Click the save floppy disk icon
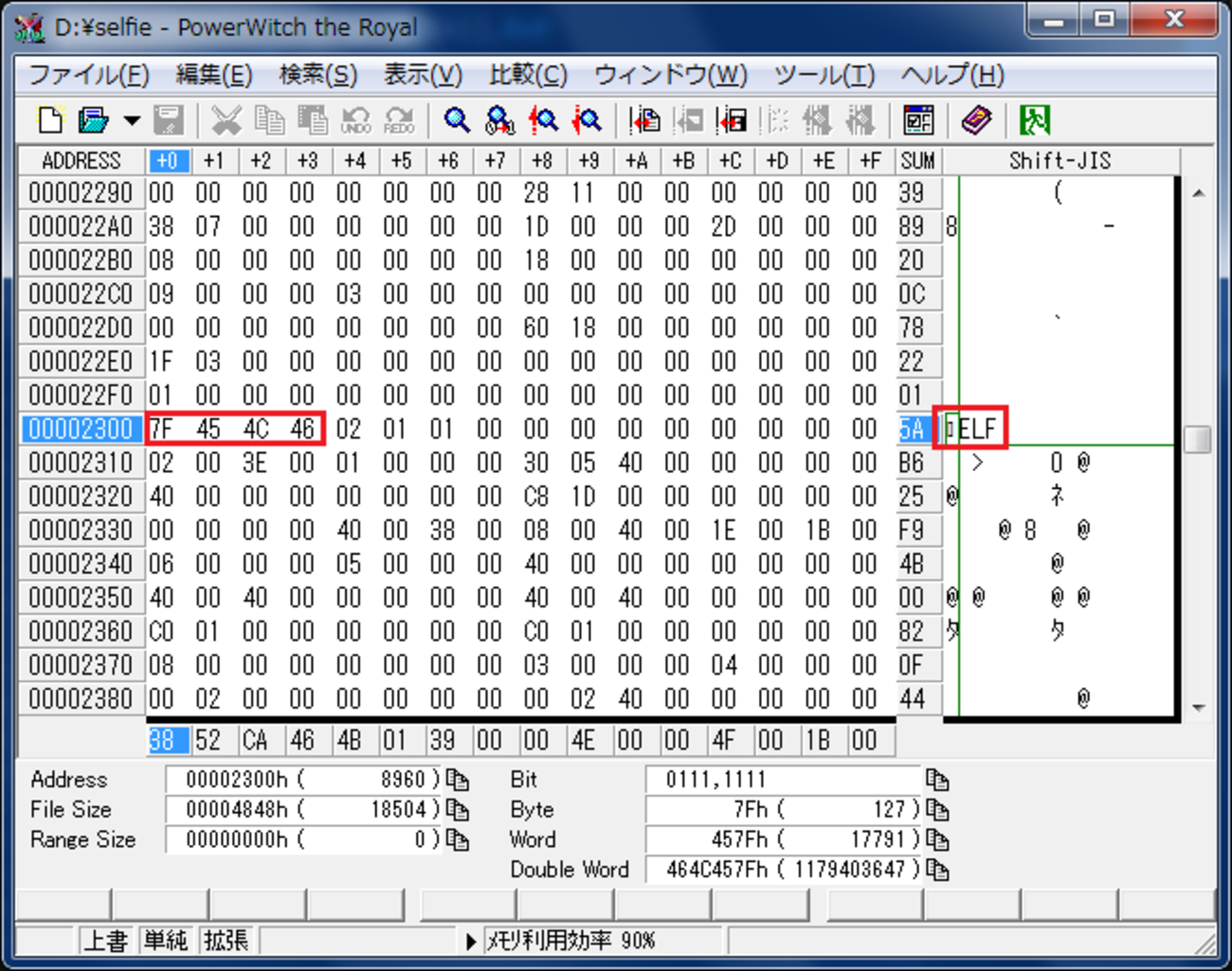Screen dimensions: 1232x971 [x=169, y=120]
